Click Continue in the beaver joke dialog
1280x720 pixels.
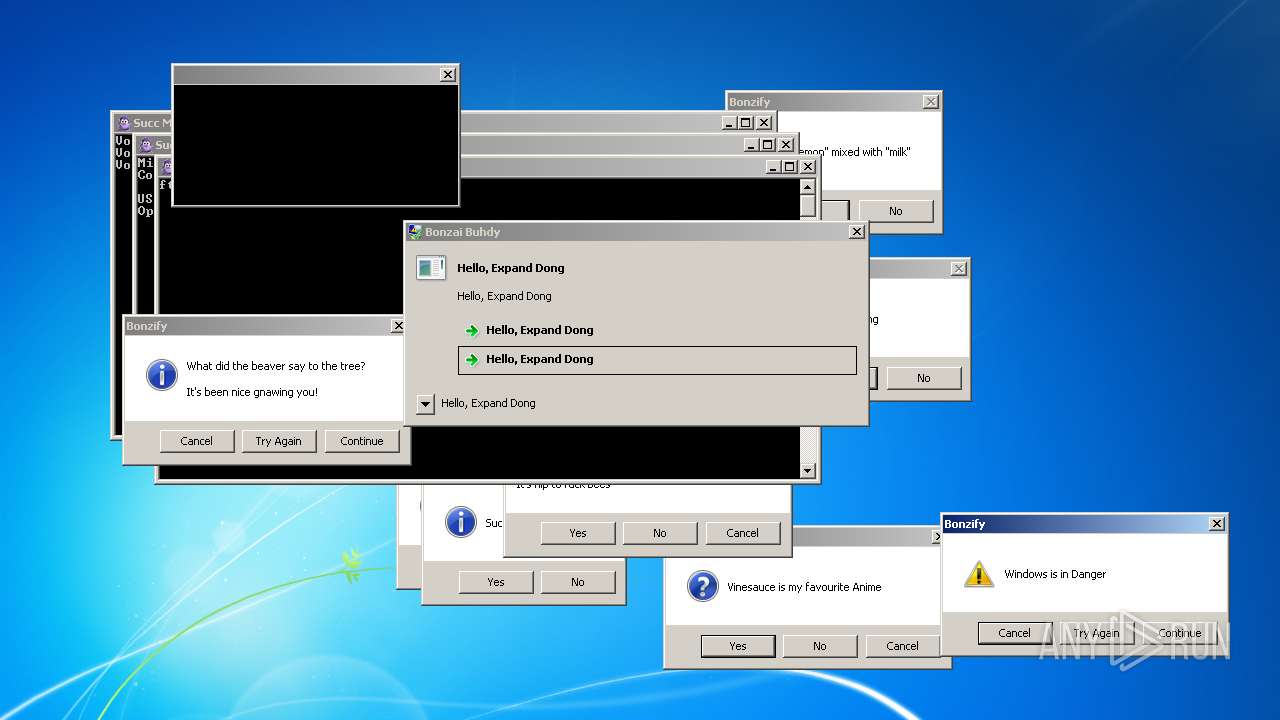[x=362, y=441]
